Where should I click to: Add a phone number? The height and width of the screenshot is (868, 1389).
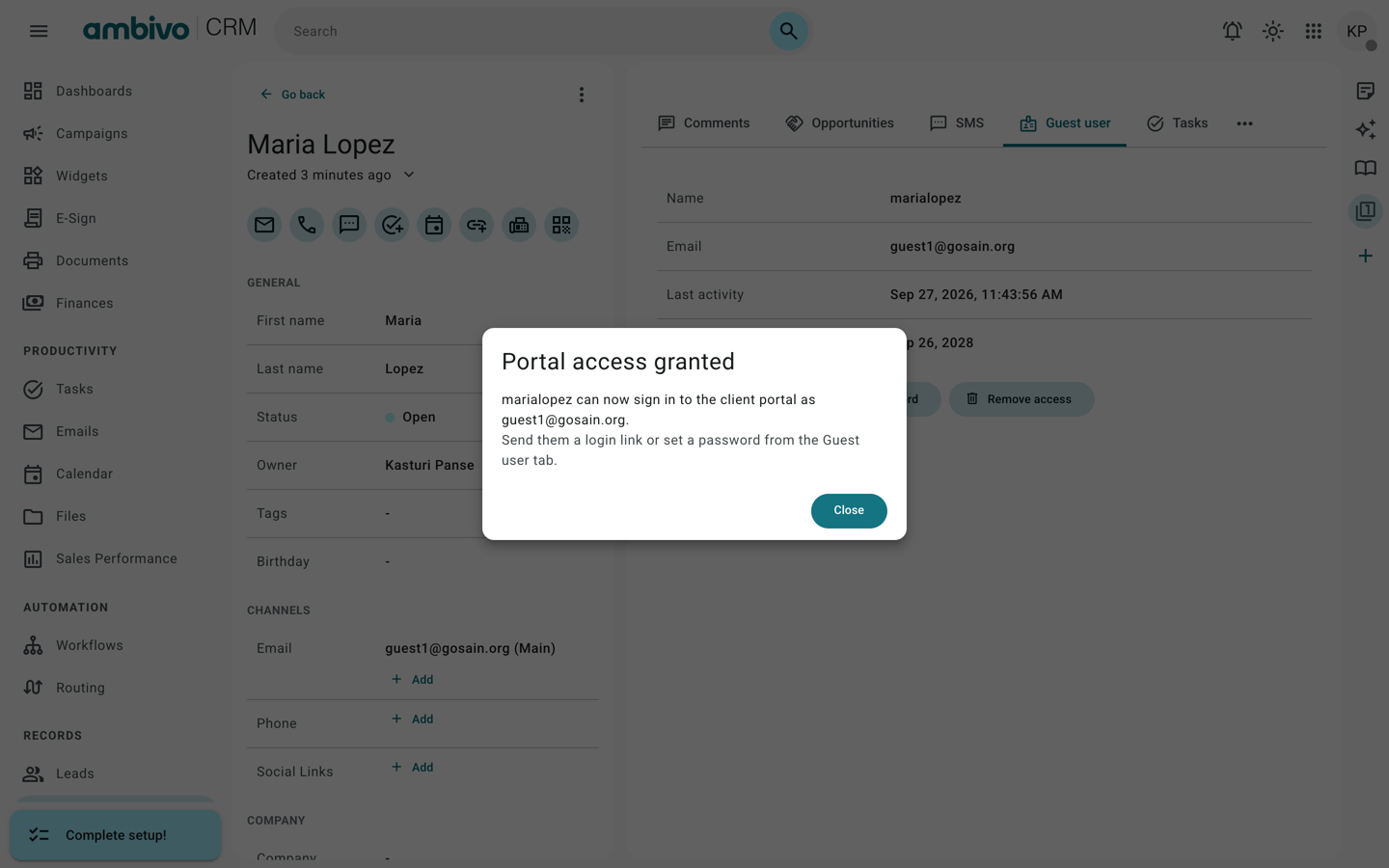point(412,719)
